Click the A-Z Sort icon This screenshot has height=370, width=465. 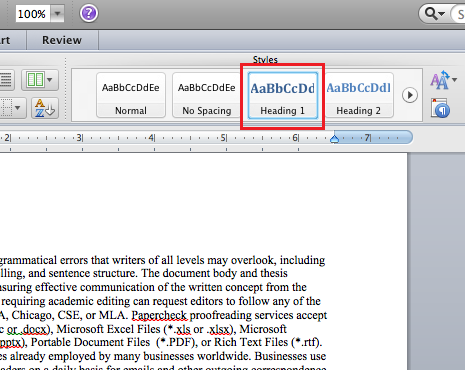(x=45, y=108)
